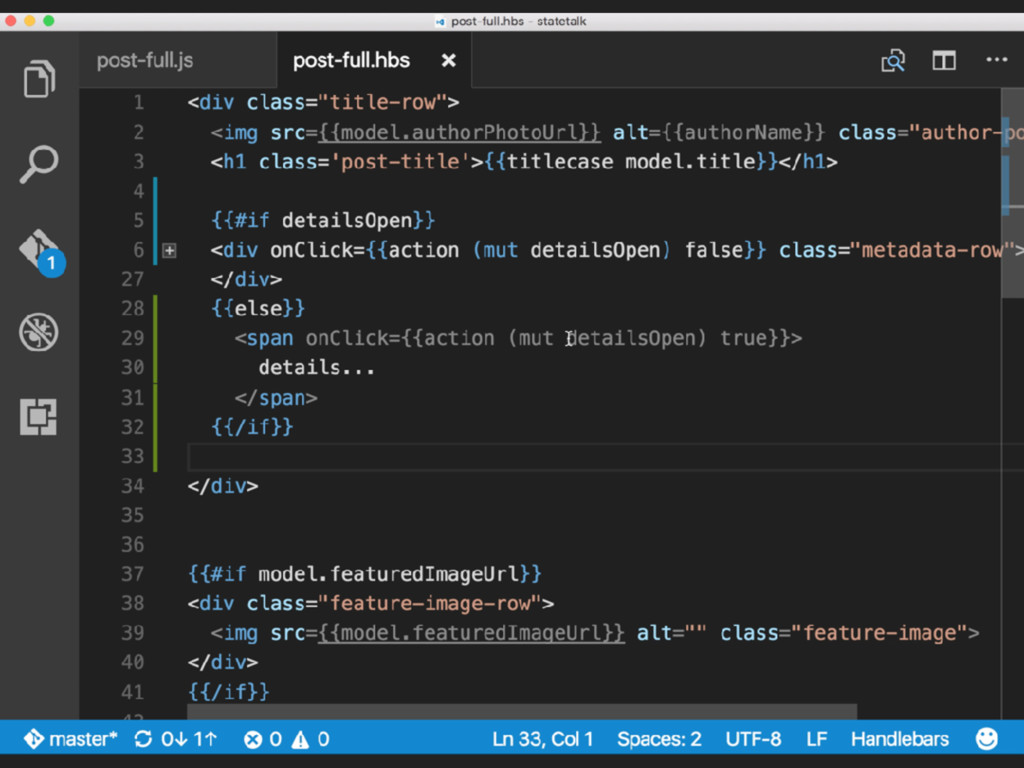Image resolution: width=1024 pixels, height=768 pixels.
Task: Click the {{else}} text on line 28
Action: click(x=258, y=308)
